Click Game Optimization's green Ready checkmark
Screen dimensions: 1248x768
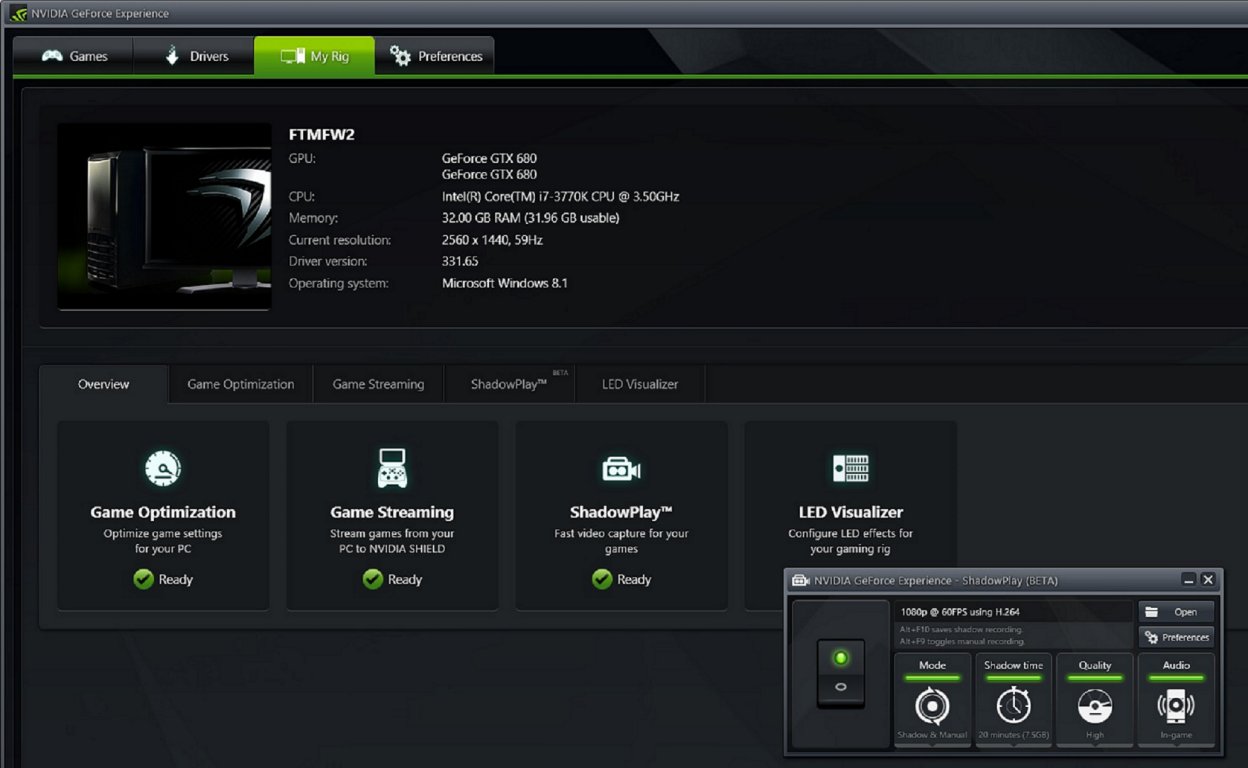144,579
